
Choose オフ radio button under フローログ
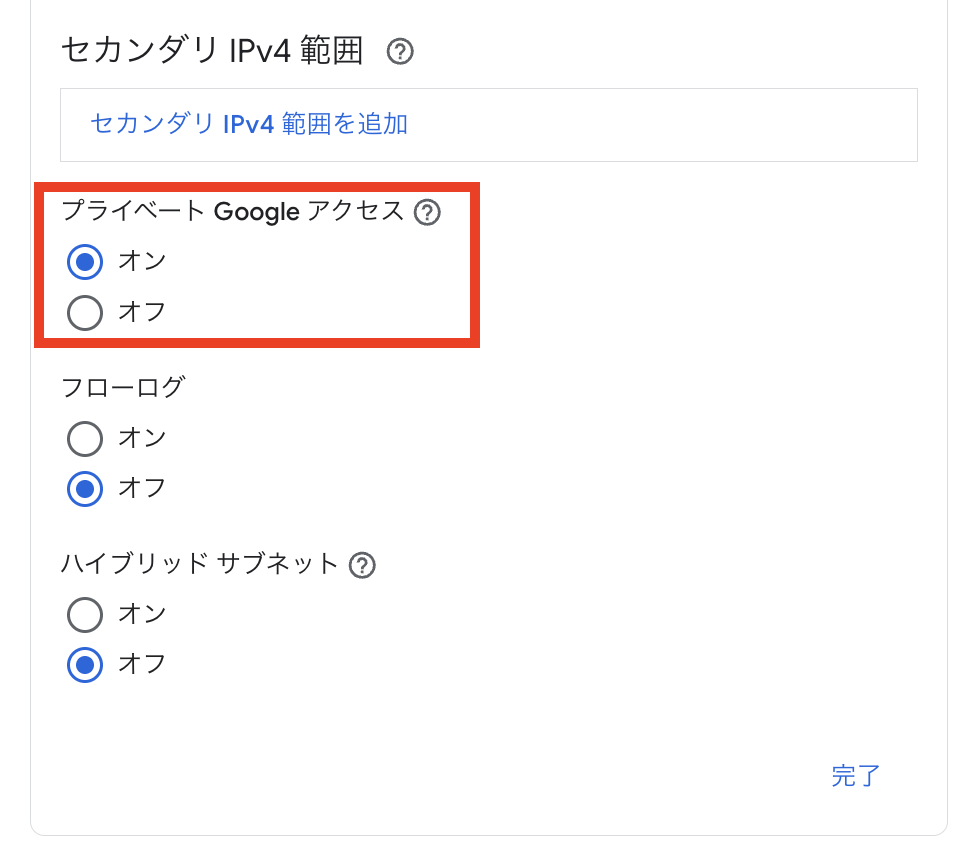85,489
